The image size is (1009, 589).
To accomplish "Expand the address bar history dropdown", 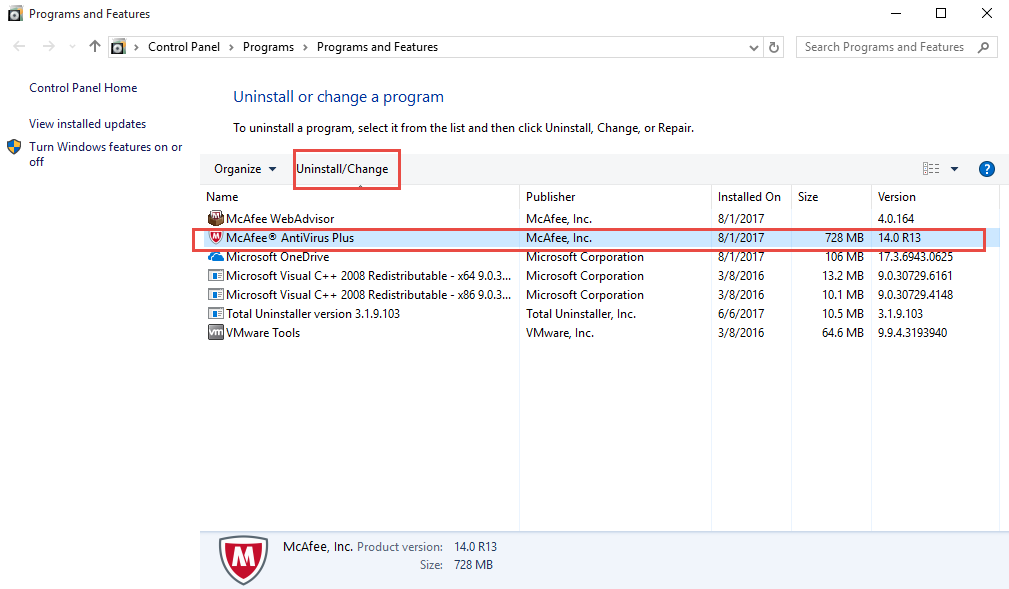I will click(x=753, y=47).
